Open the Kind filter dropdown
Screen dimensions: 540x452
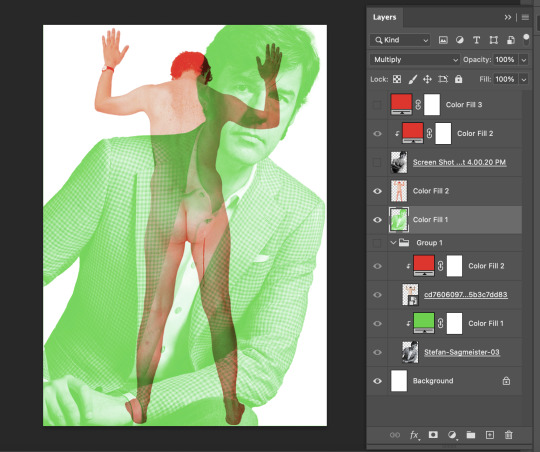click(400, 40)
